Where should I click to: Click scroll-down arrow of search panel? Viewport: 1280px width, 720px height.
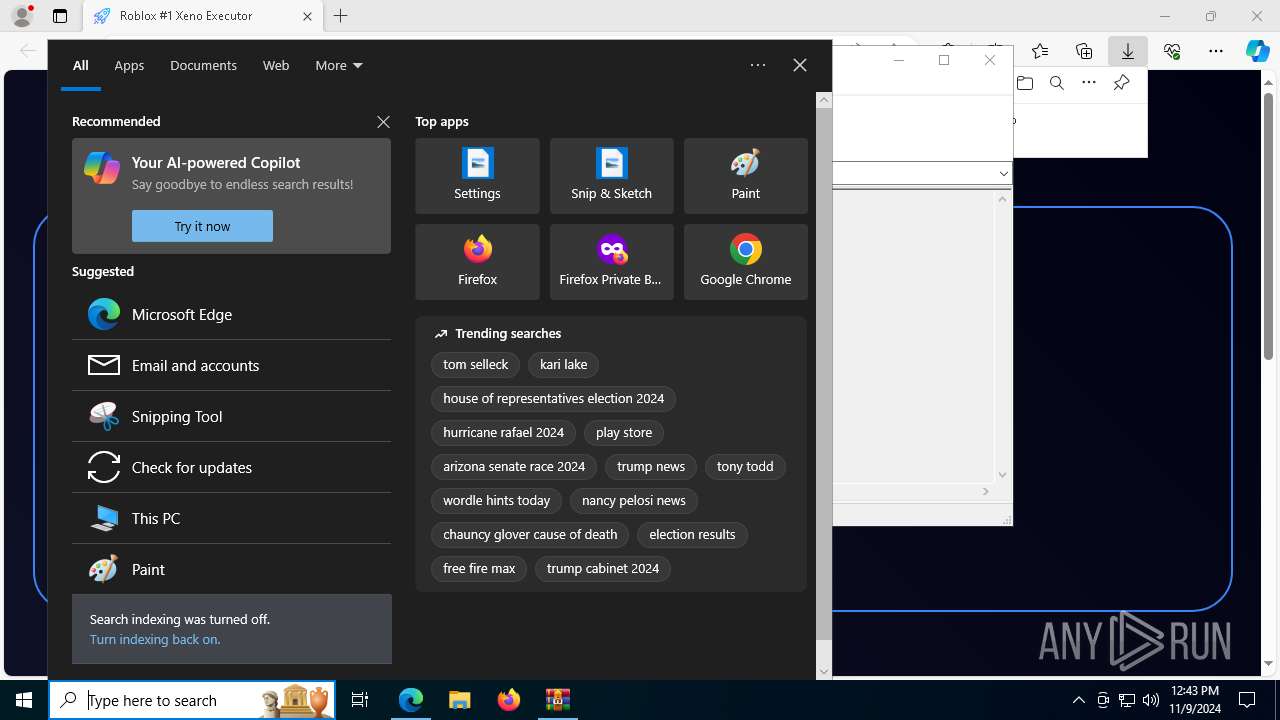[824, 671]
